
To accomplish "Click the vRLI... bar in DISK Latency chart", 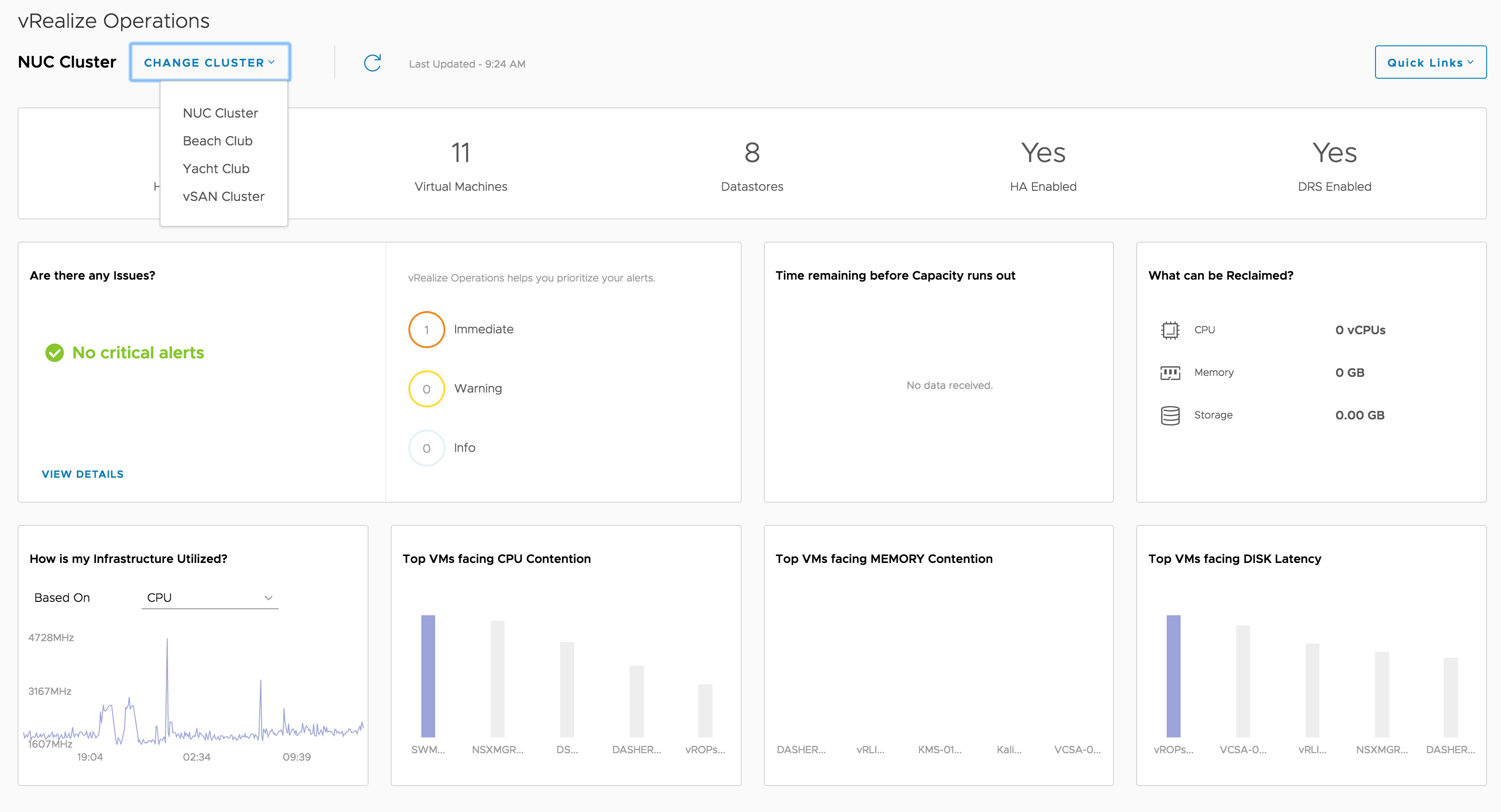I will [1312, 690].
